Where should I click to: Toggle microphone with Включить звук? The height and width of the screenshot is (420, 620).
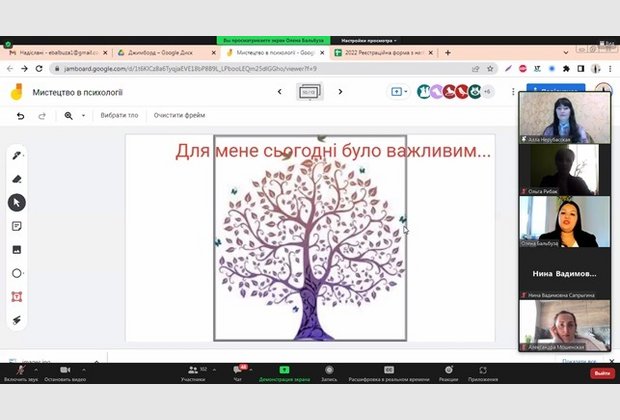20,372
